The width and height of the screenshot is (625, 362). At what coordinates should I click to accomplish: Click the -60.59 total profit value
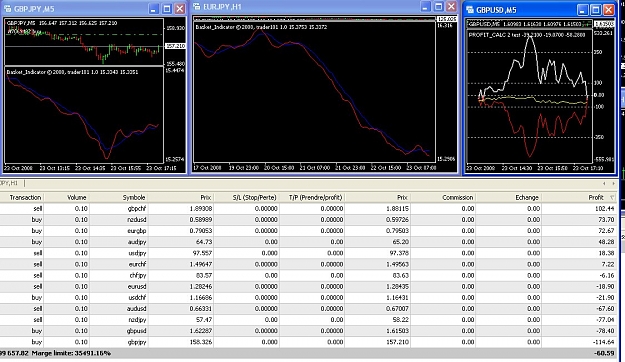(603, 353)
